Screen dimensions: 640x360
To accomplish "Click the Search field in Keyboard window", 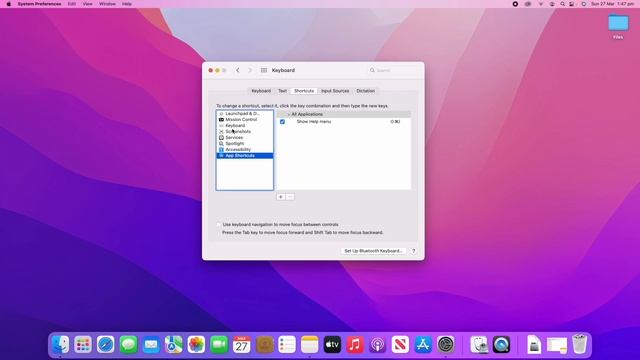I will [x=394, y=70].
